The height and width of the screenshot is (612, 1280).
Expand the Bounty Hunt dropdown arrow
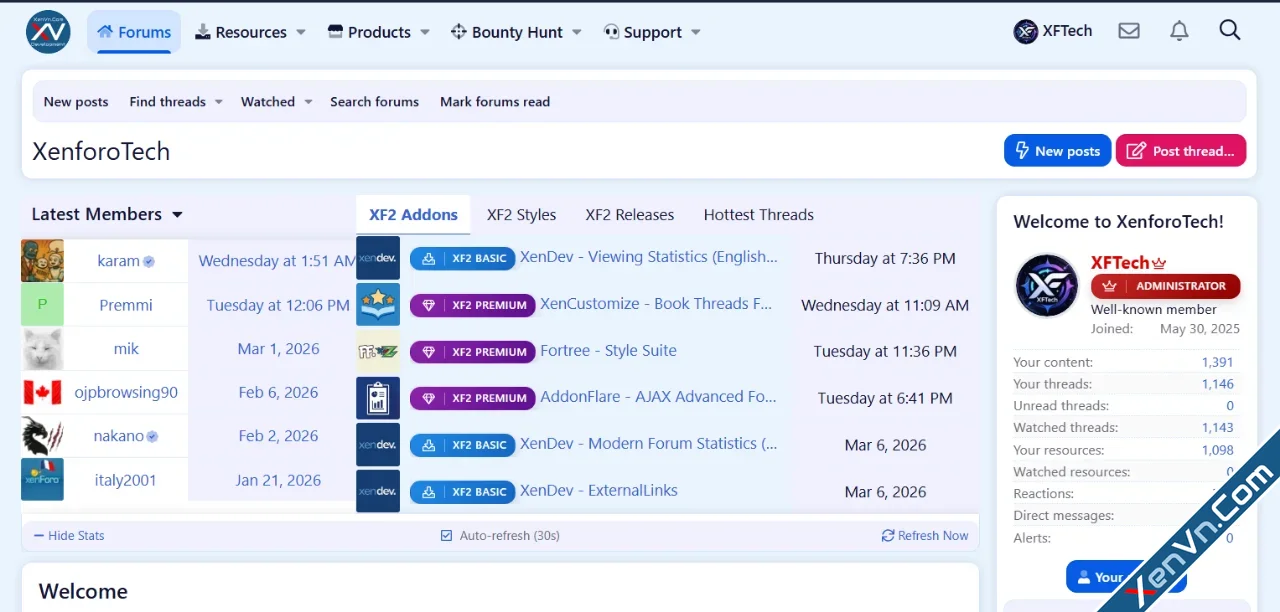click(577, 32)
